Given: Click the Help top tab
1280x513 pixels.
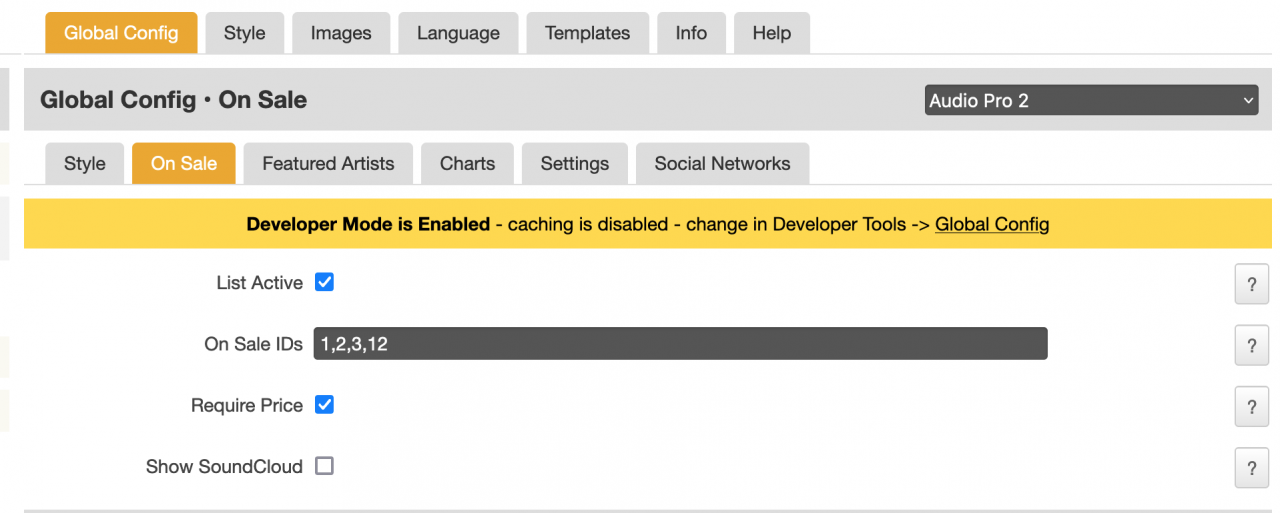Looking at the screenshot, I should click(x=771, y=33).
